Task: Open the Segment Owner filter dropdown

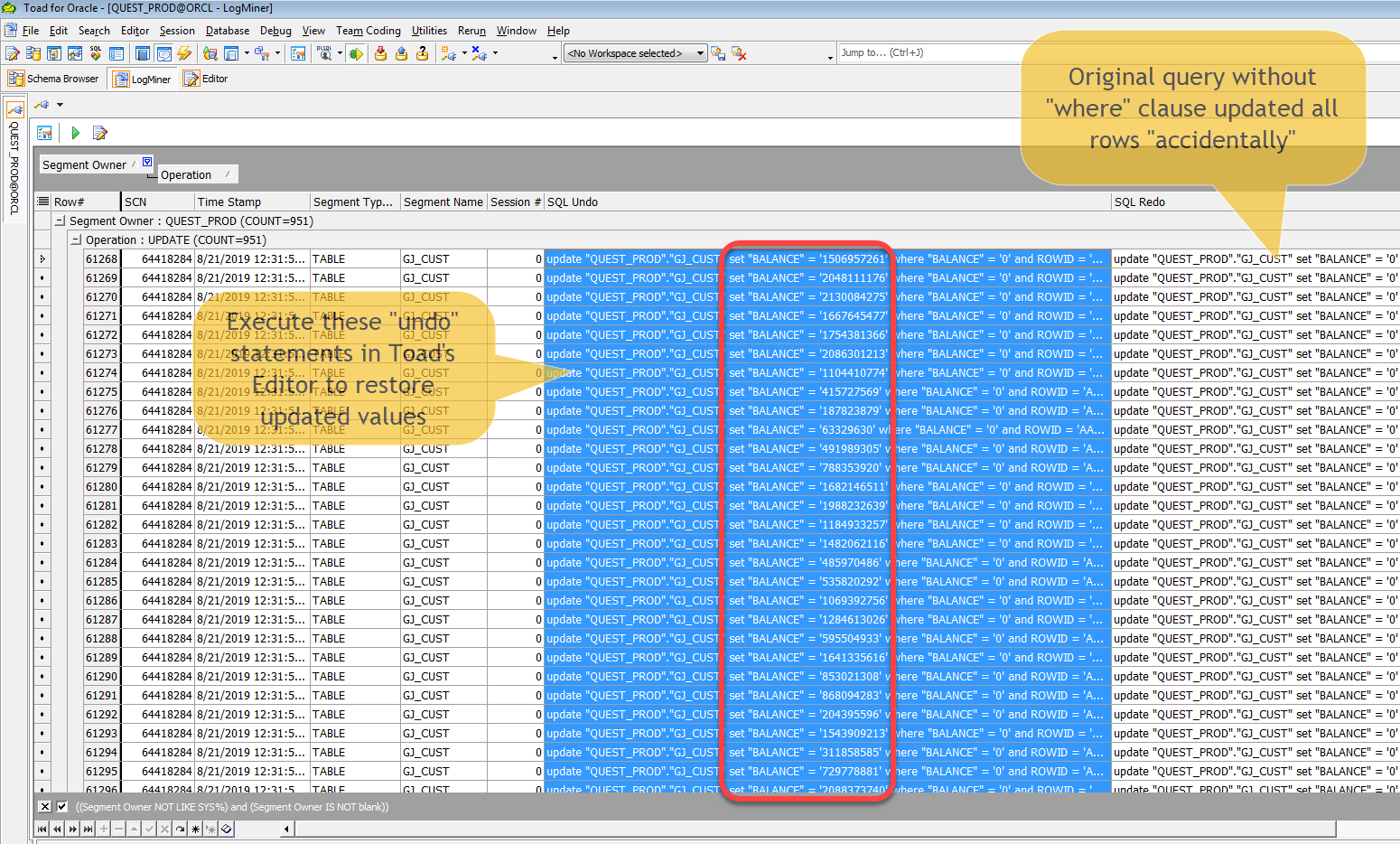Action: 147,162
